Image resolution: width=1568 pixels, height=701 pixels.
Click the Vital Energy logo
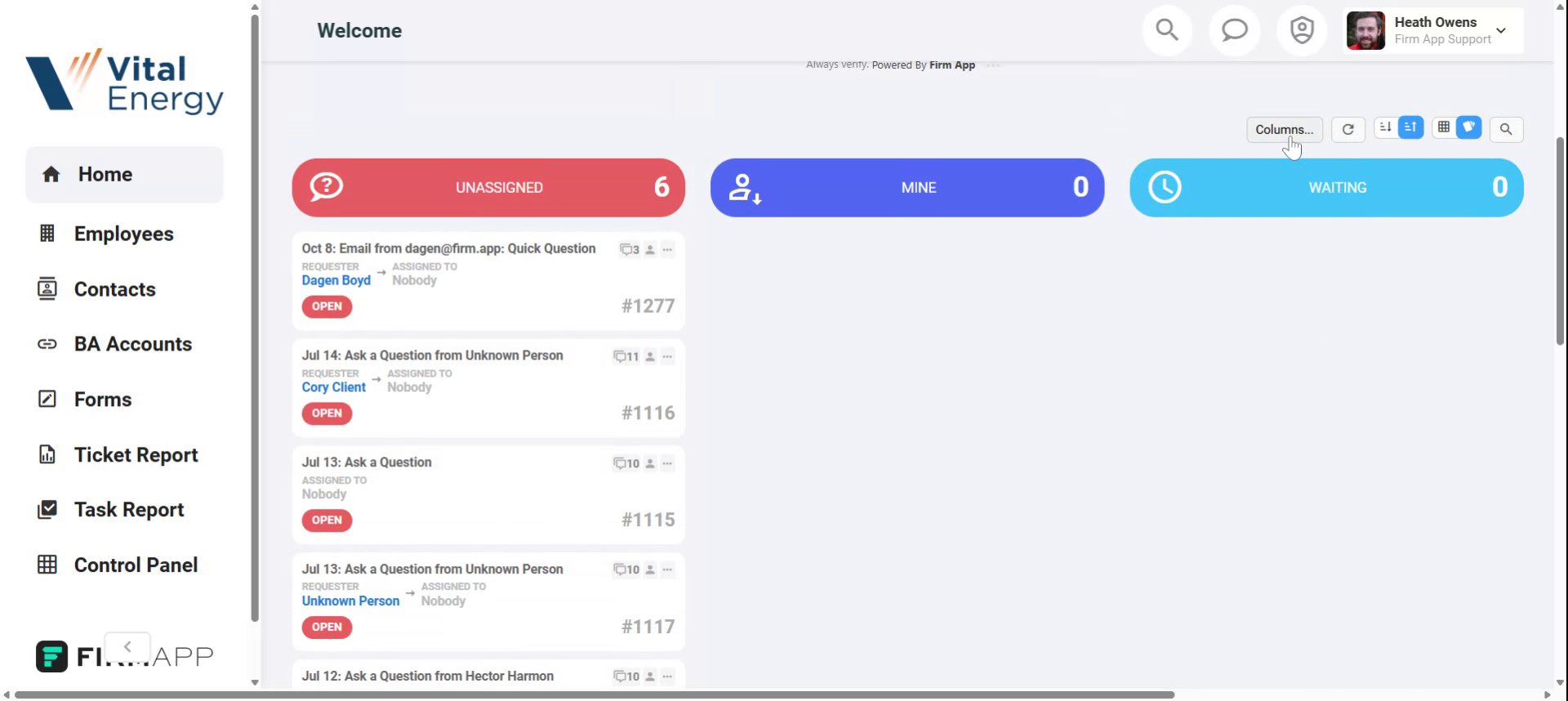[124, 81]
